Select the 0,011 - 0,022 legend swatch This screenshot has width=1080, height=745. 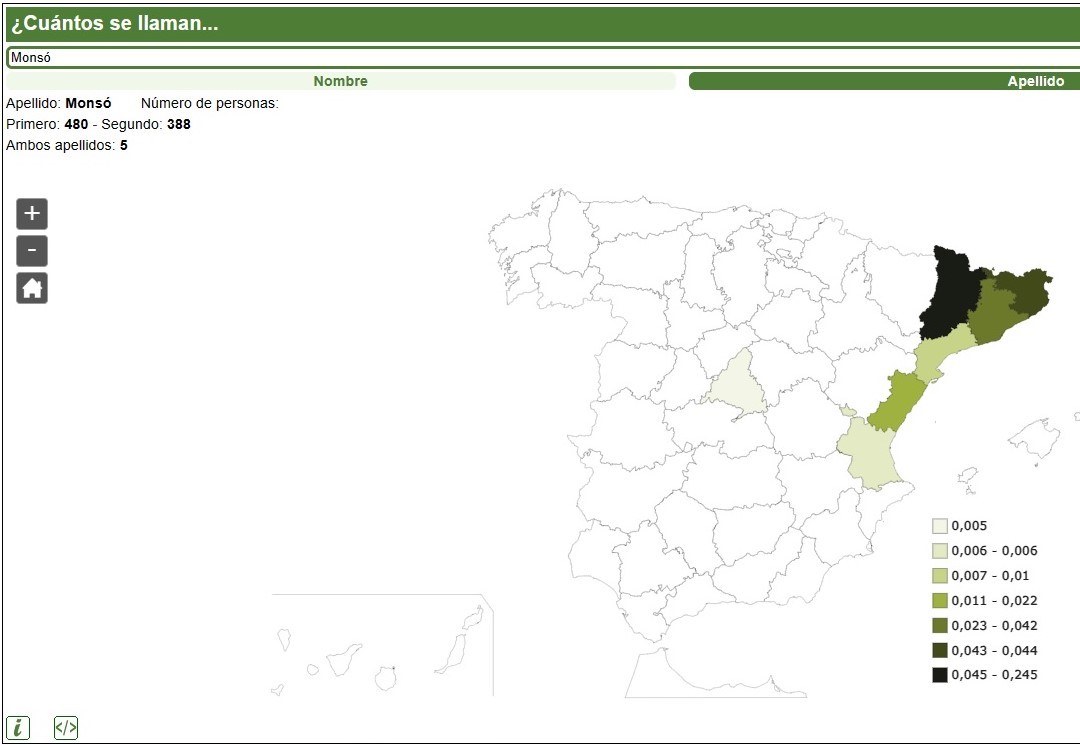tap(940, 601)
